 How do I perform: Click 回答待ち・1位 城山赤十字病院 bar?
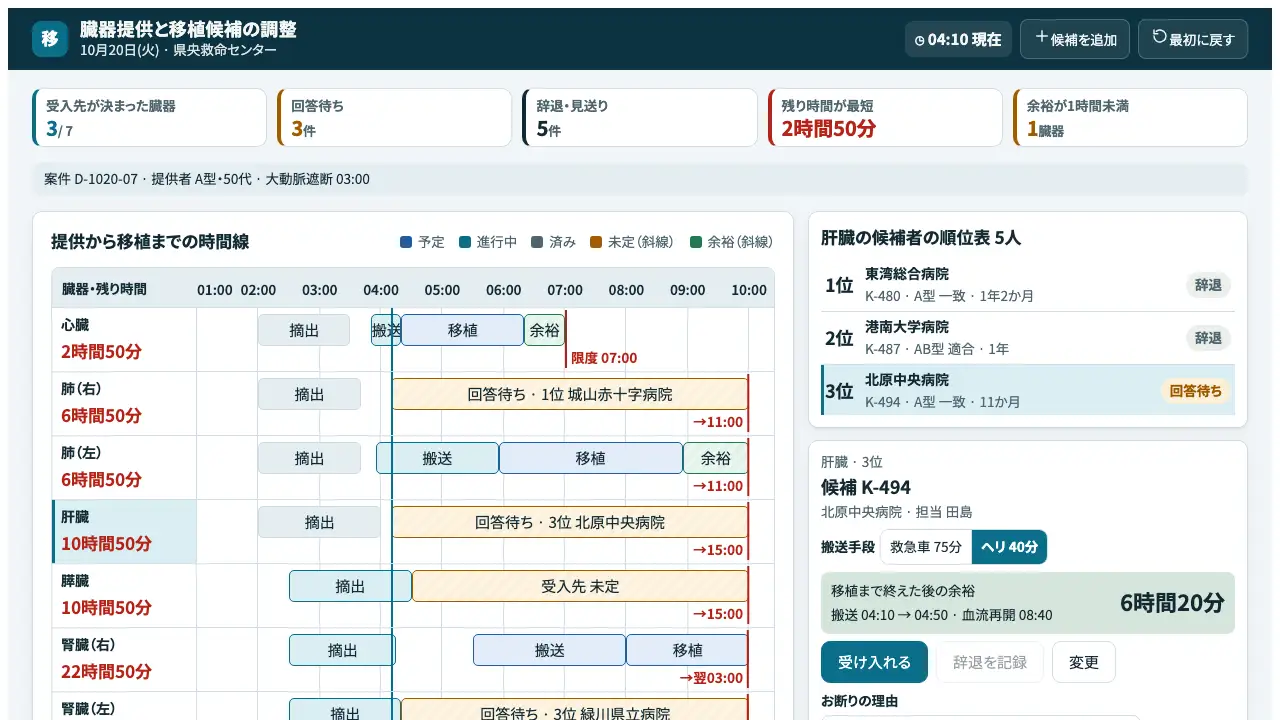(570, 394)
